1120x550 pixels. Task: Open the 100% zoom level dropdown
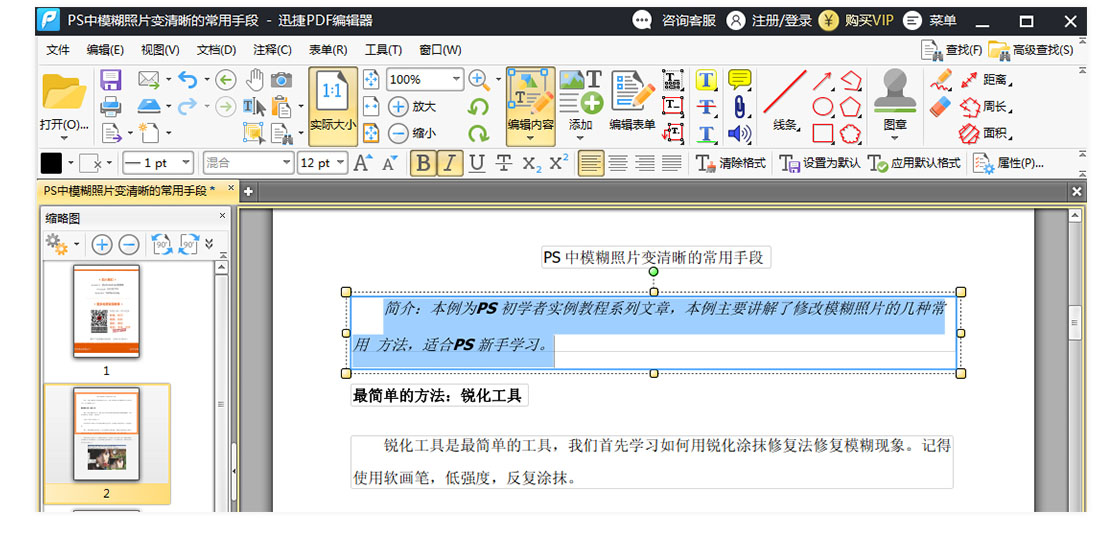(454, 79)
